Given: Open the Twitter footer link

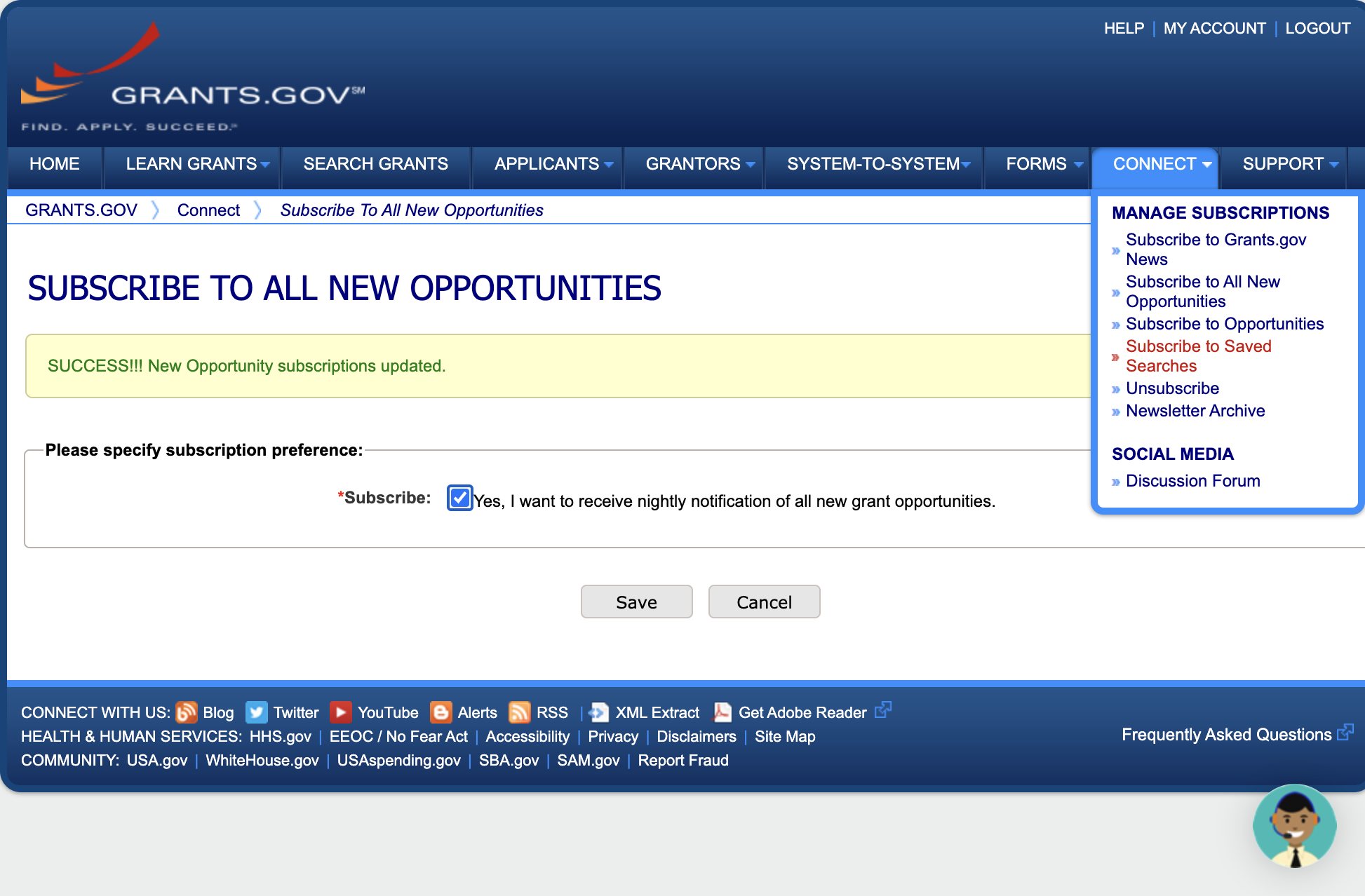Looking at the screenshot, I should (296, 713).
